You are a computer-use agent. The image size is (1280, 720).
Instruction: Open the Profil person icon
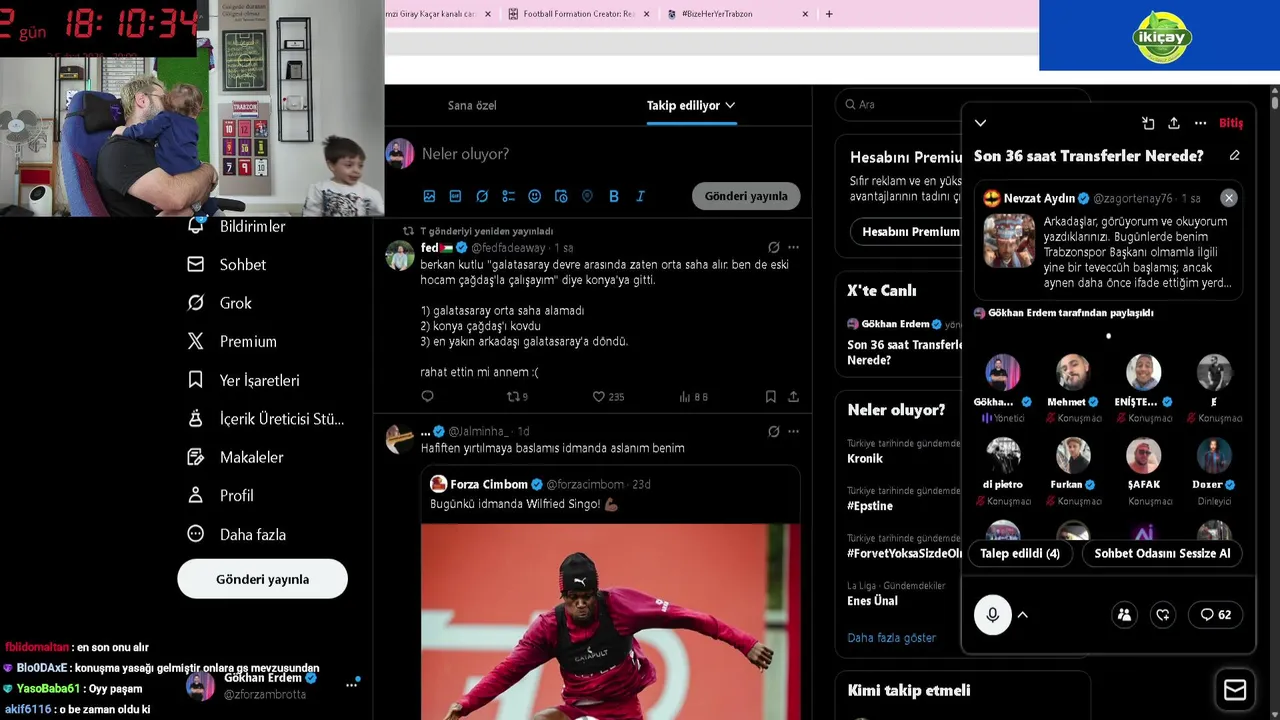click(196, 495)
